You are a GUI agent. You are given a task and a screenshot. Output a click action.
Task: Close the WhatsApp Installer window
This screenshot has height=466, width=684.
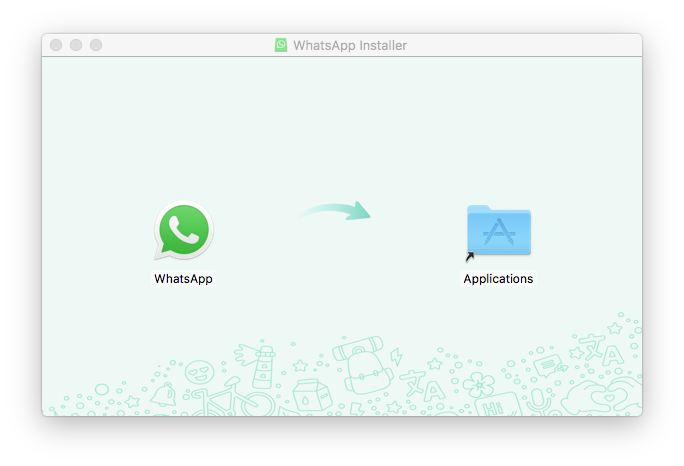[x=56, y=45]
